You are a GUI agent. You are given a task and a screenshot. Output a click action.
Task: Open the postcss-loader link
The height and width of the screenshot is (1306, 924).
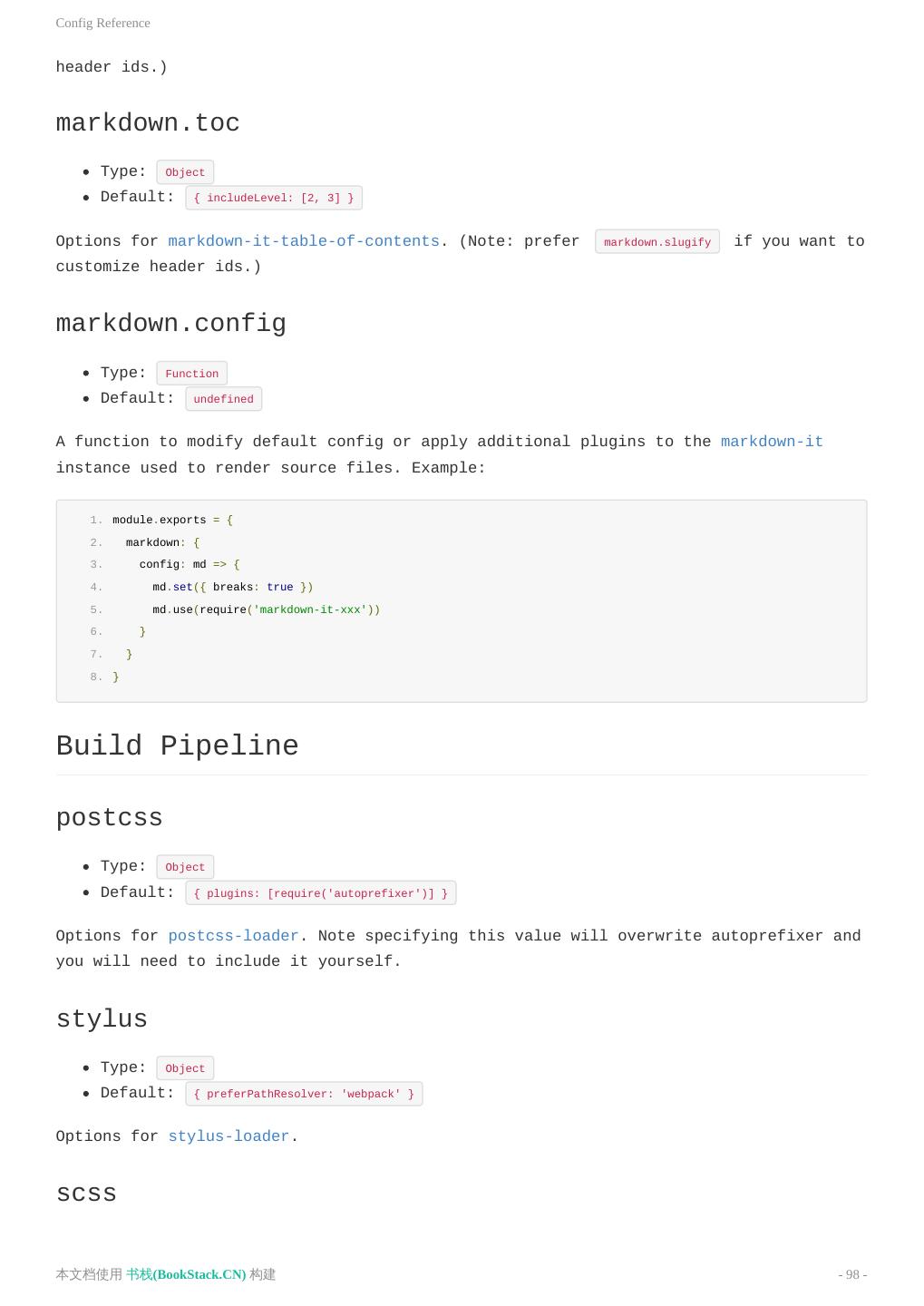(x=233, y=936)
